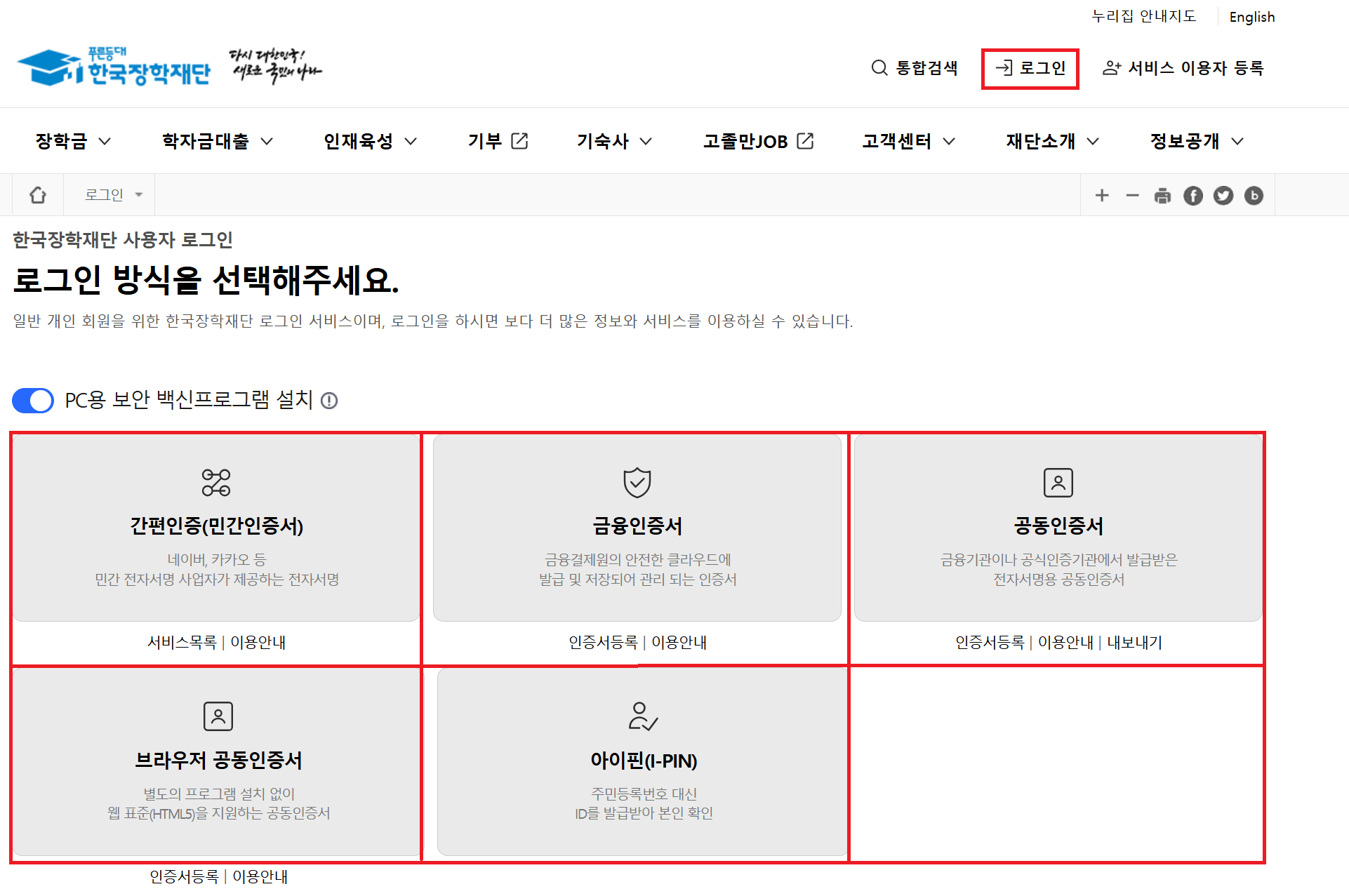The width and height of the screenshot is (1349, 896).
Task: Click the zoom out minus icon
Action: point(1132,196)
